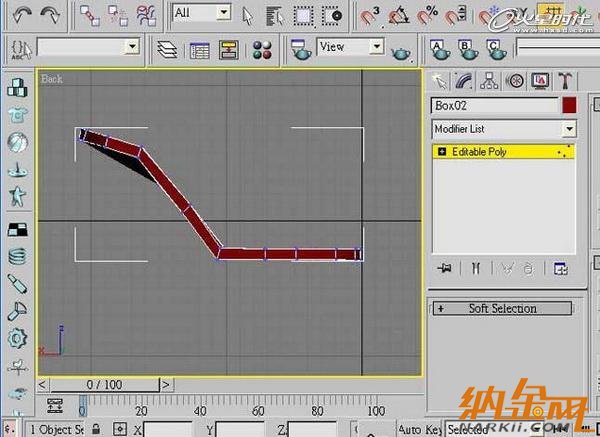Click the Box02 object color swatch
Image resolution: width=600 pixels, height=437 pixels.
coord(569,105)
